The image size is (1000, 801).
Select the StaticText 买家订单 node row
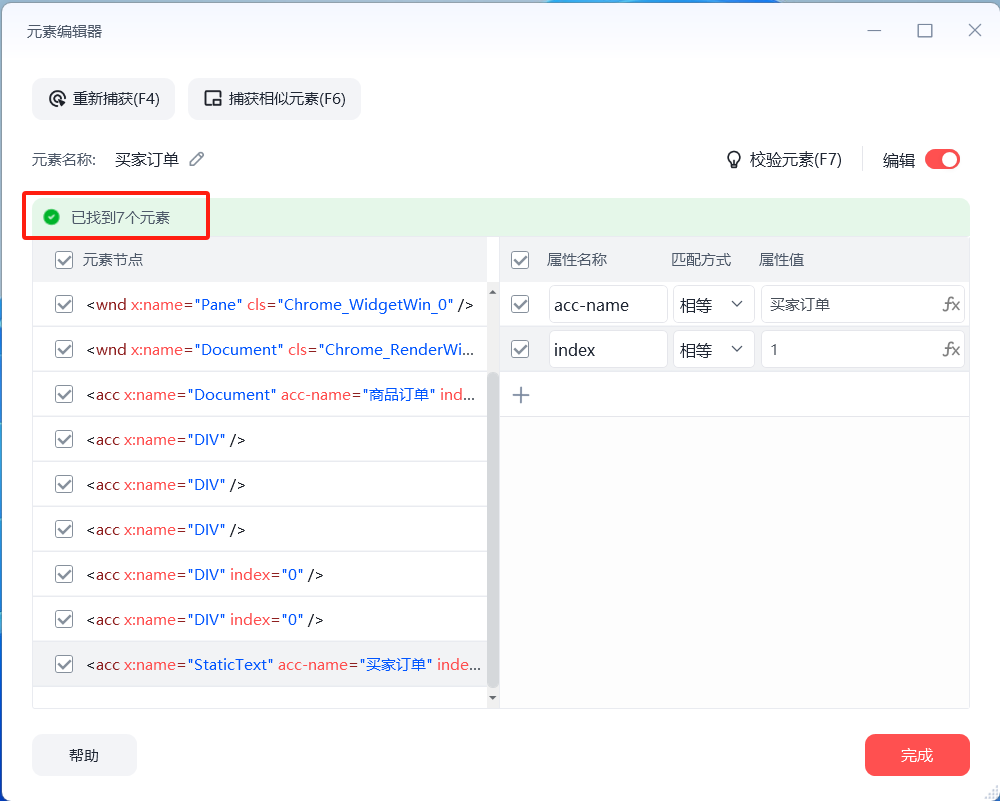click(260, 665)
